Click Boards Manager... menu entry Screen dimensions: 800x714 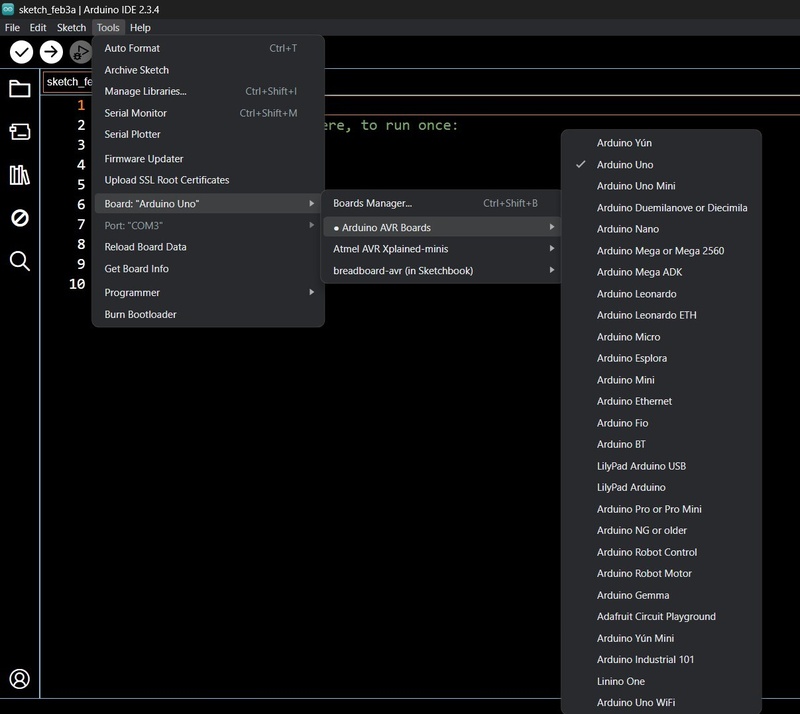coord(372,203)
